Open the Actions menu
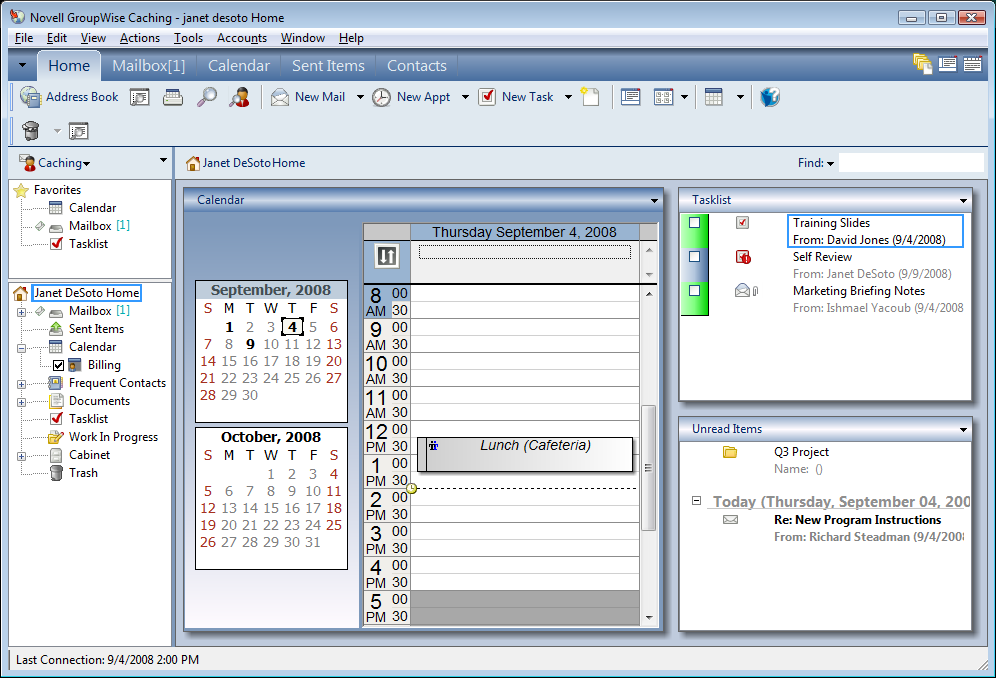Image resolution: width=996 pixels, height=678 pixels. [140, 38]
